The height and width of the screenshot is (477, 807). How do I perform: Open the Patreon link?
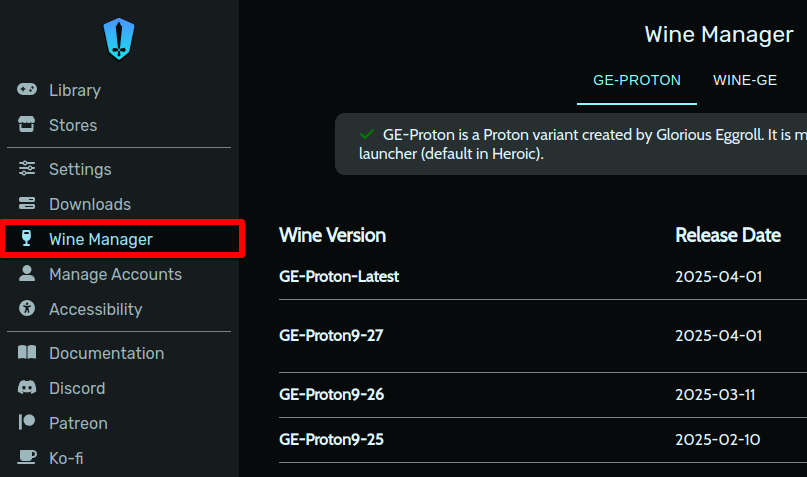78,423
